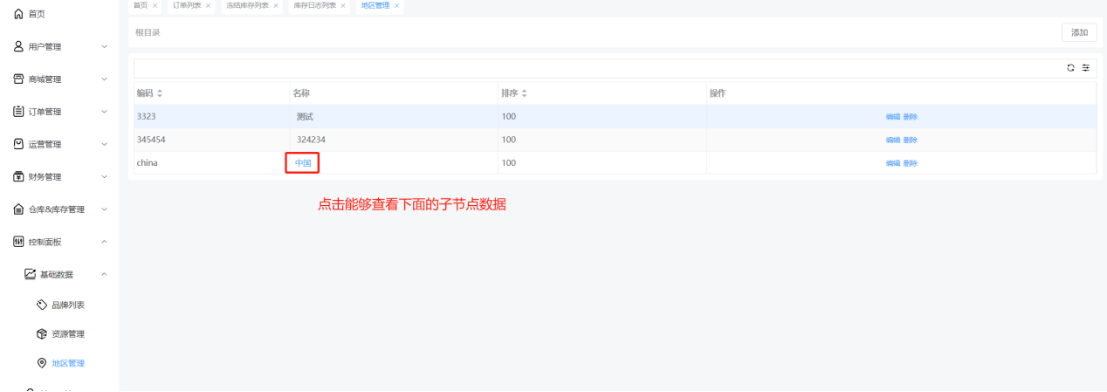Click 删除 in the 3323 row
1107x392 pixels.
click(x=910, y=117)
